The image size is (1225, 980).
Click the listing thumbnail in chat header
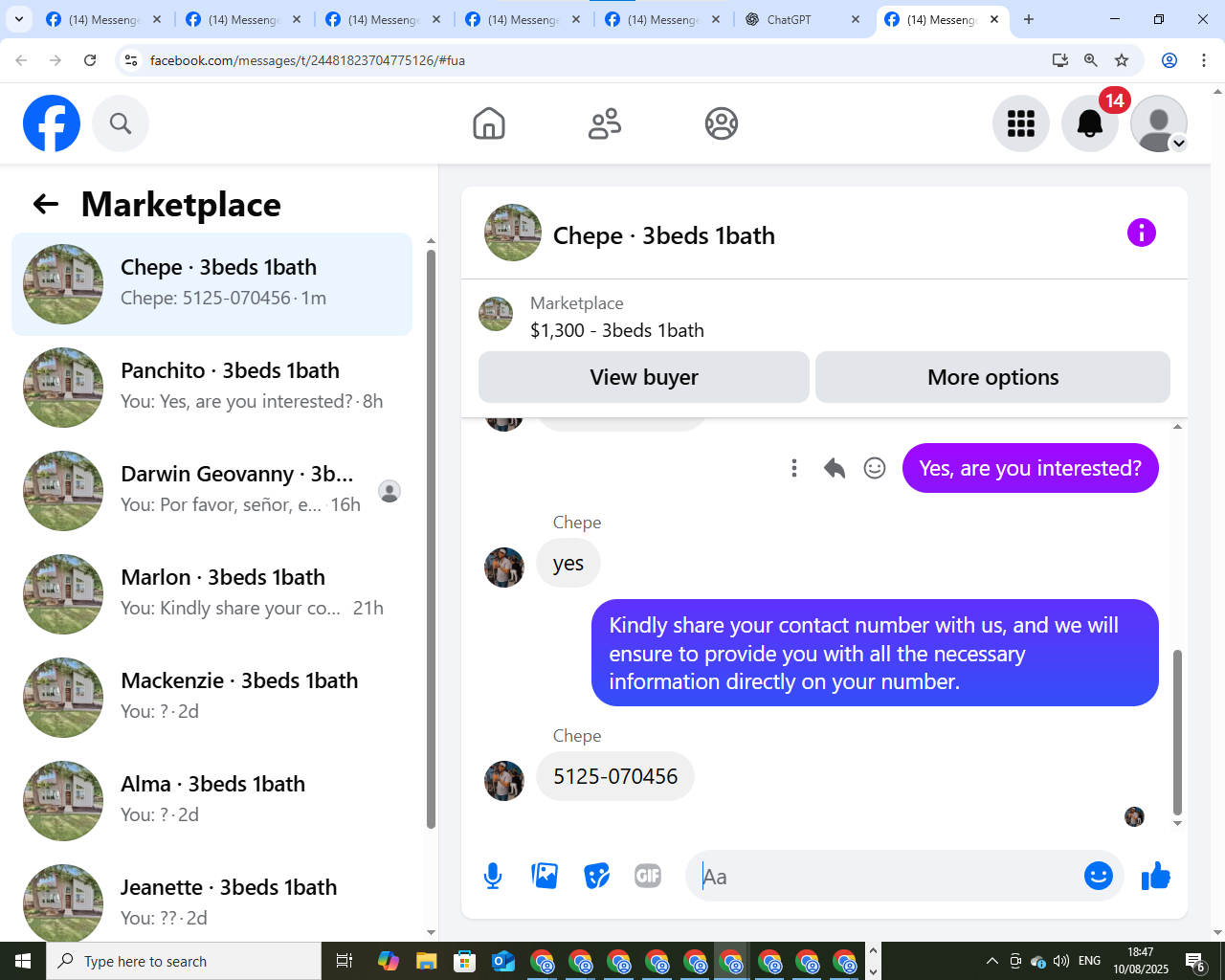[513, 233]
